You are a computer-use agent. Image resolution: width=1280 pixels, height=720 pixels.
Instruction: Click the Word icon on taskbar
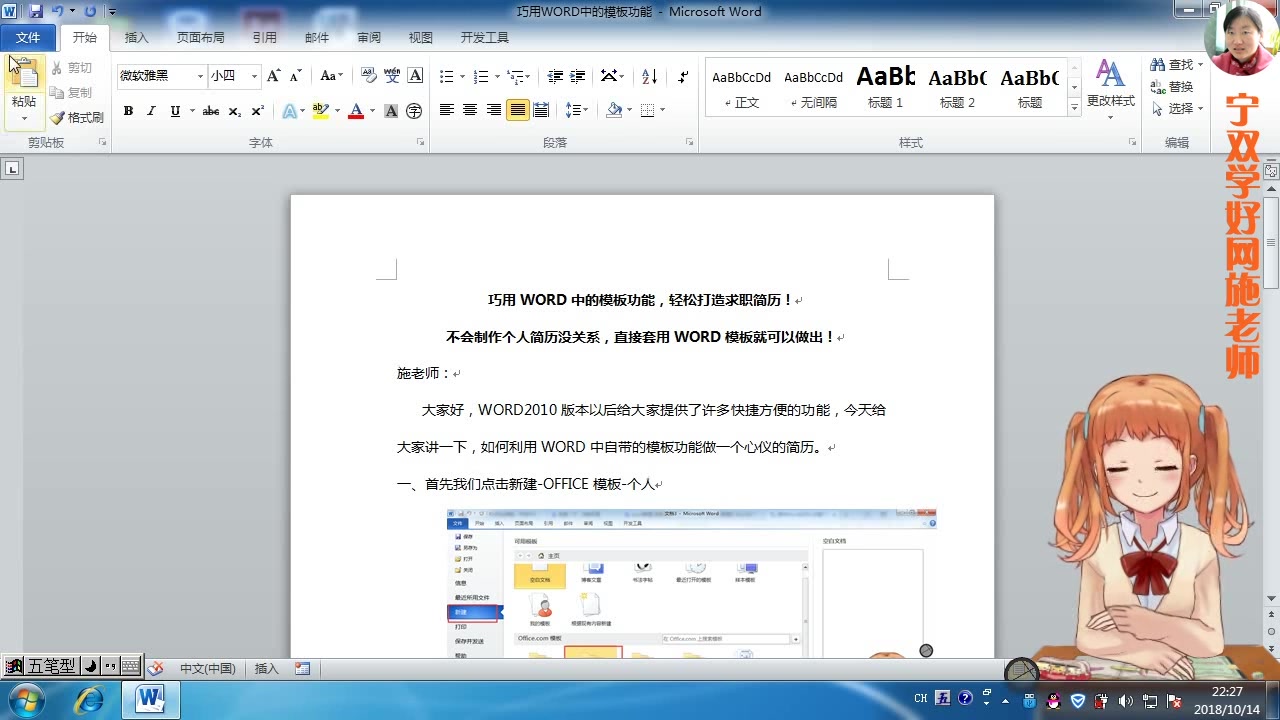150,699
